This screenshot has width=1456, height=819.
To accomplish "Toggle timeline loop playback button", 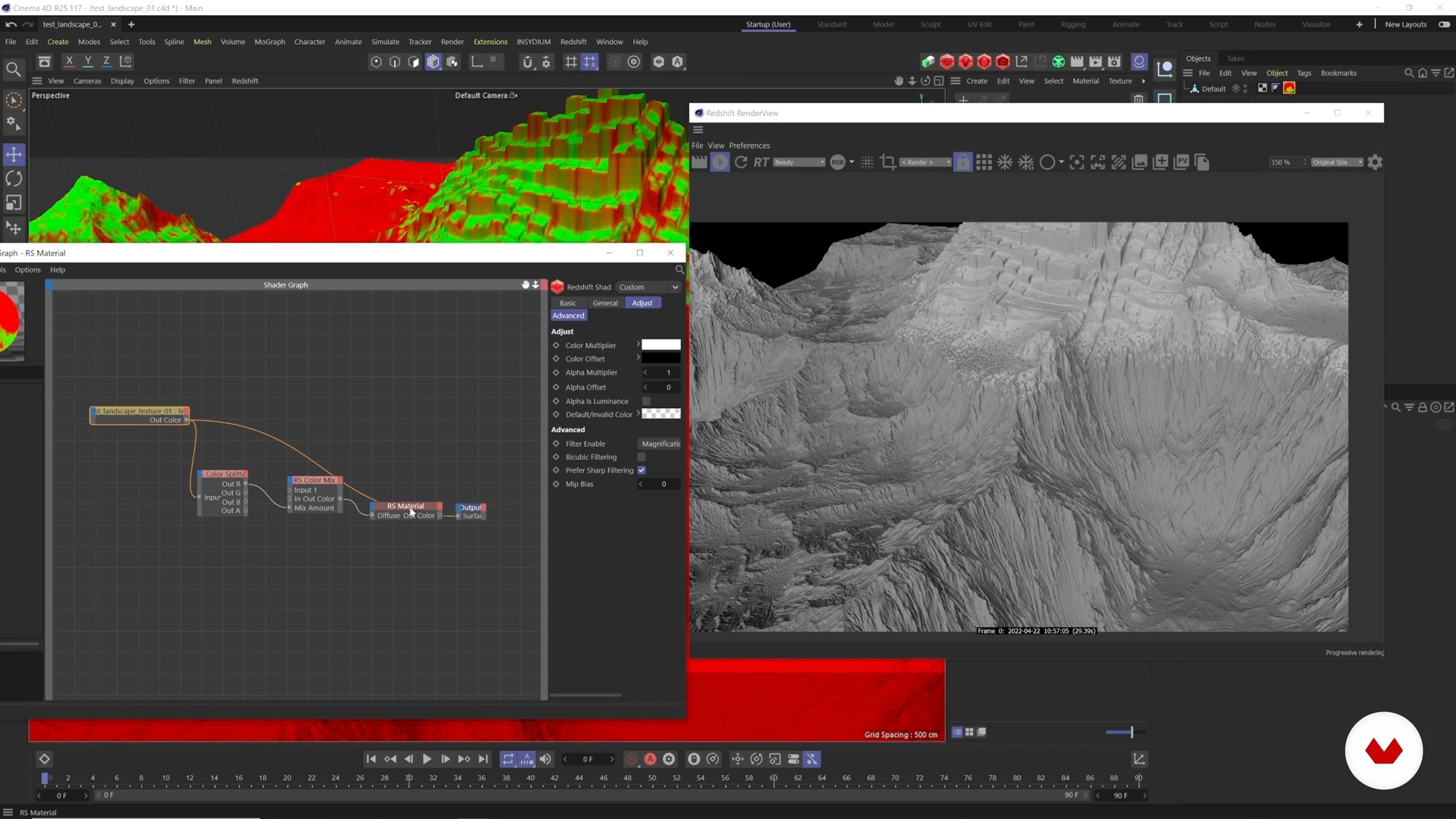I will [508, 759].
